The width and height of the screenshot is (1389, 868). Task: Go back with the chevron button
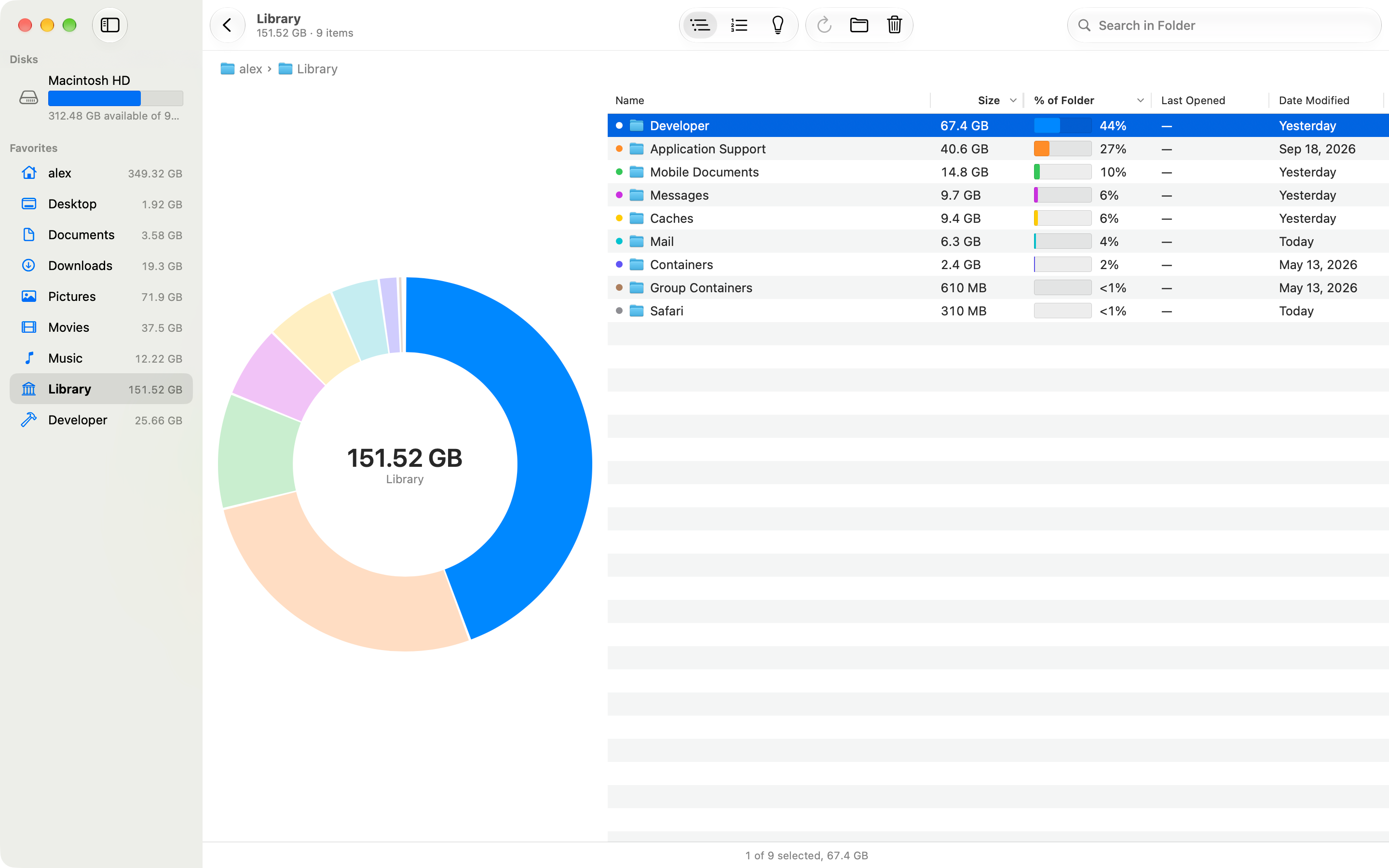point(227,25)
